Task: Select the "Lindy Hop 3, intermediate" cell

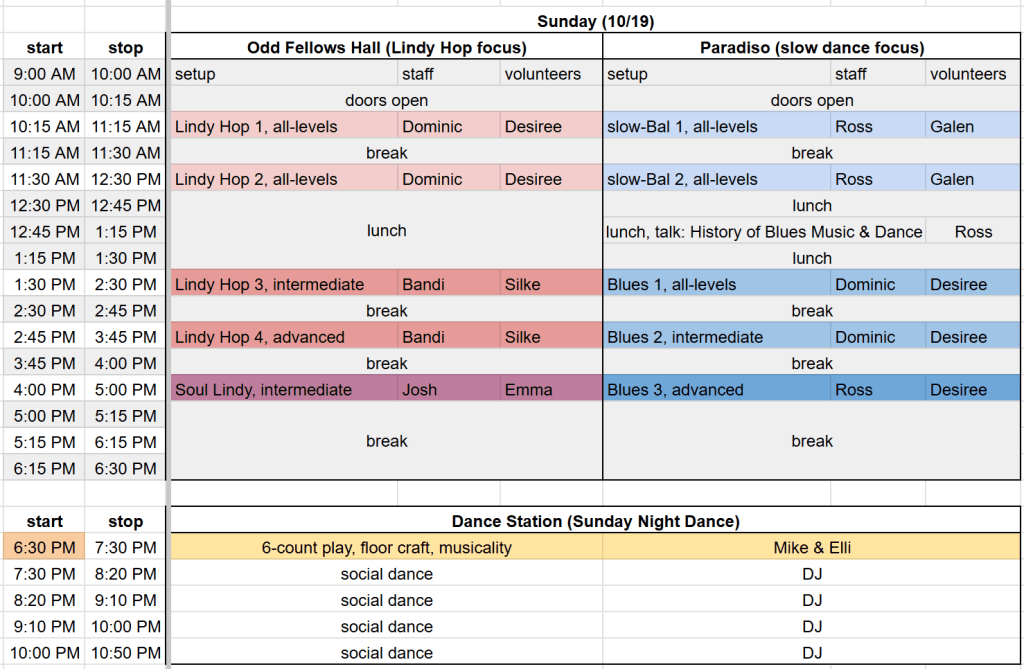Action: pyautogui.click(x=284, y=285)
